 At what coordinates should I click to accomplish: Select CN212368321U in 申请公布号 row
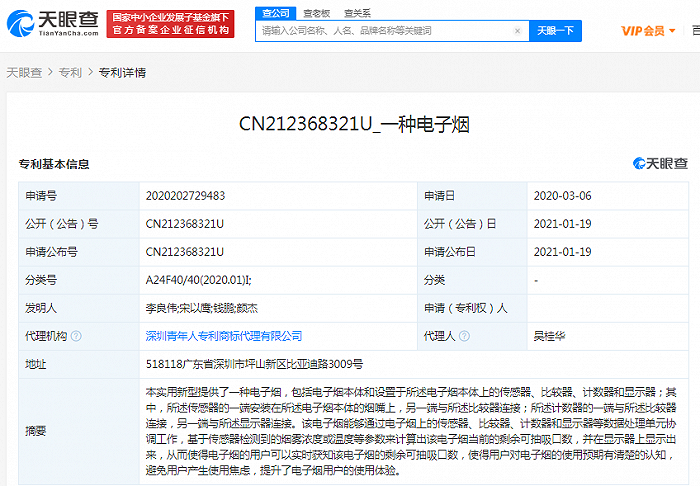[x=184, y=252]
